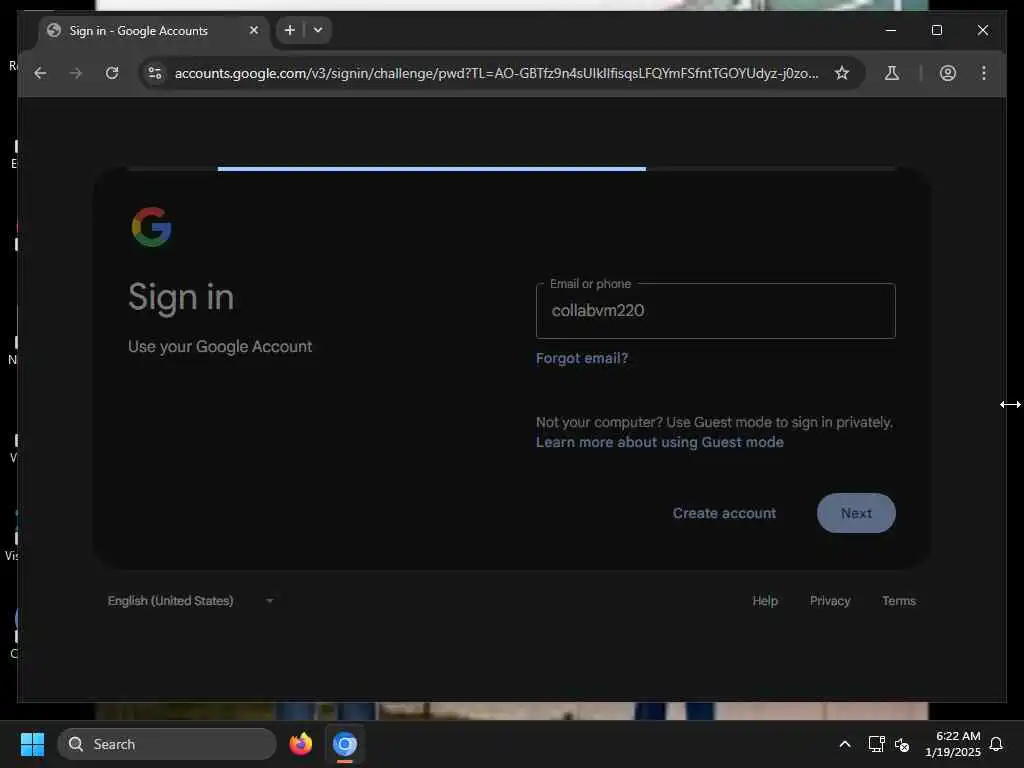1024x768 pixels.
Task: Click the Google G logo
Action: pos(152,227)
